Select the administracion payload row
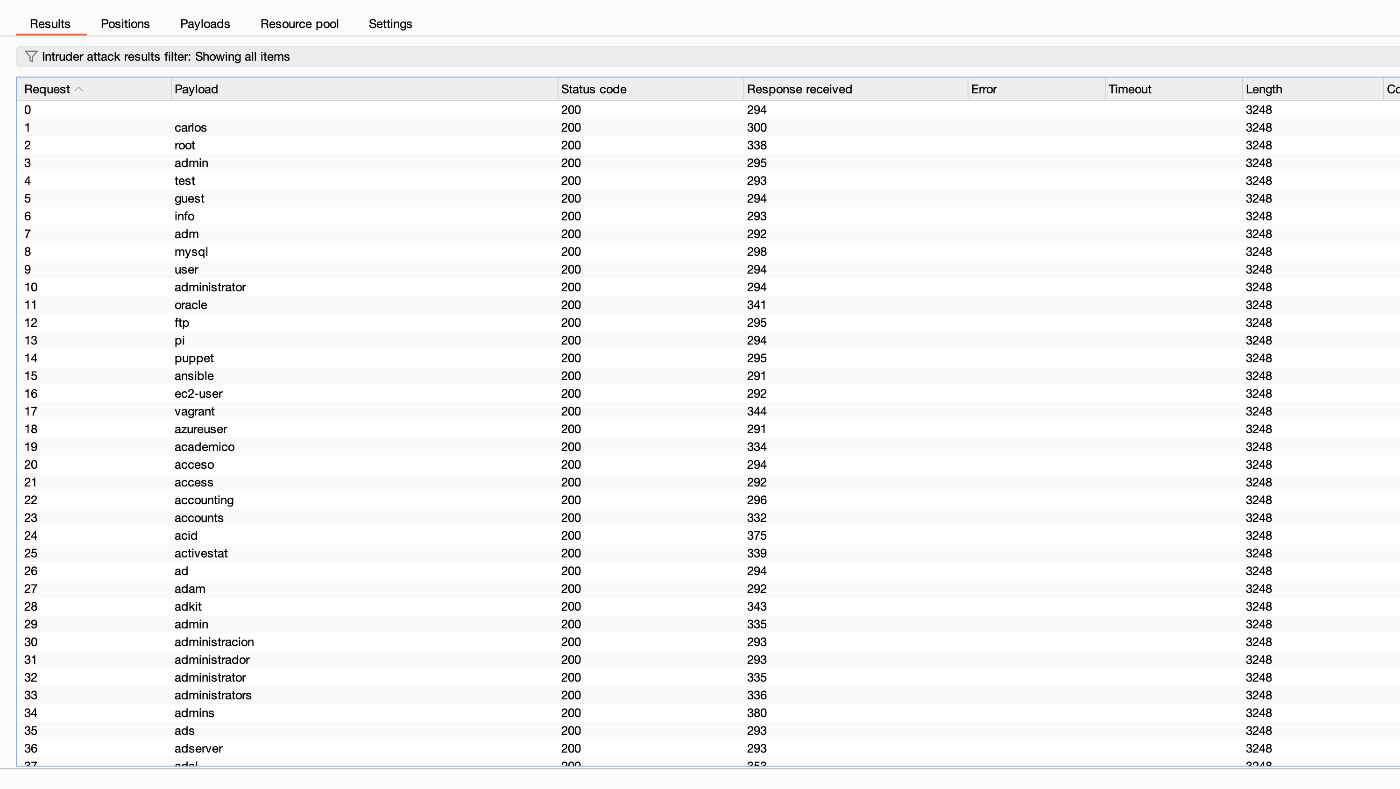Image resolution: width=1400 pixels, height=789 pixels. click(708, 642)
